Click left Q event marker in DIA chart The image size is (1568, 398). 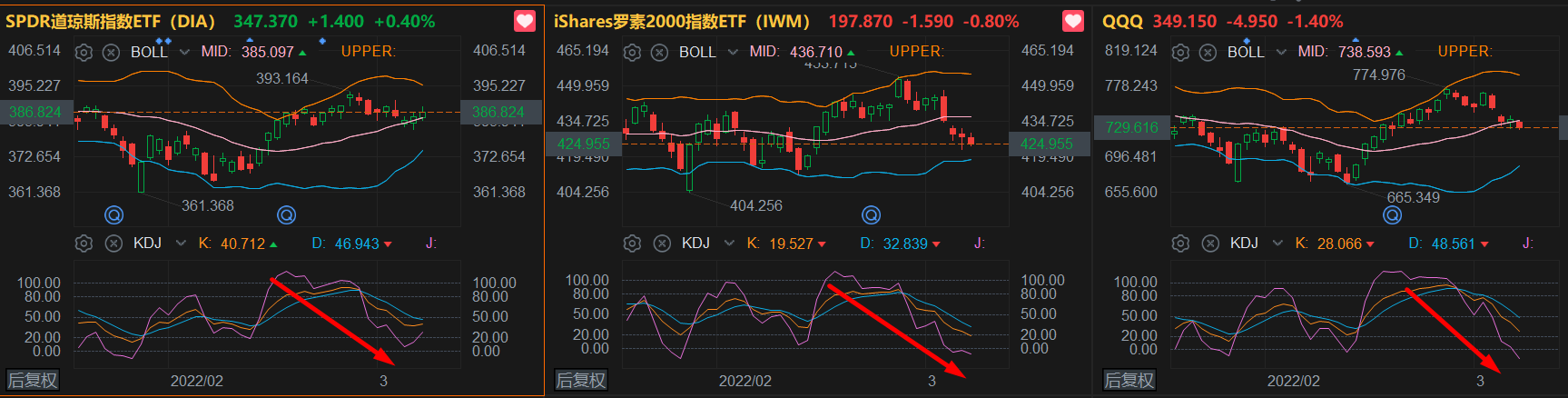click(x=113, y=215)
